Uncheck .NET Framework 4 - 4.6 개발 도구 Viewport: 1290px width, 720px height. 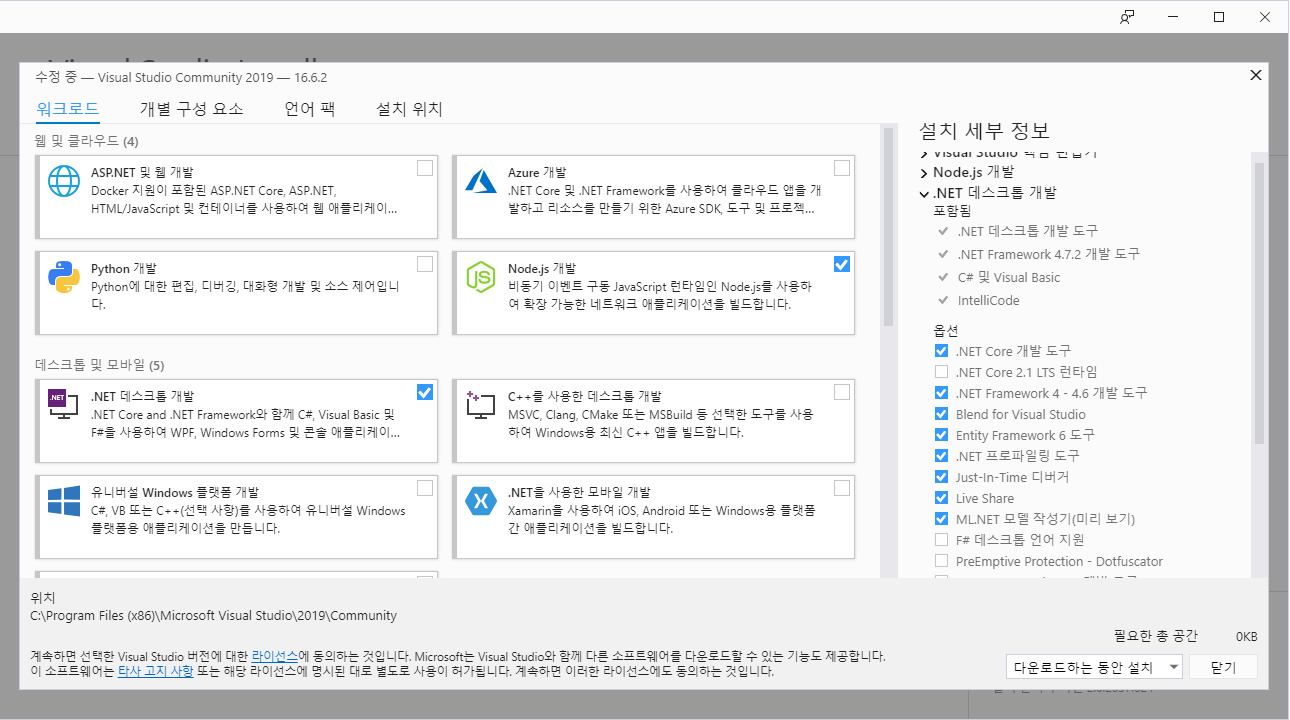pyautogui.click(x=941, y=393)
